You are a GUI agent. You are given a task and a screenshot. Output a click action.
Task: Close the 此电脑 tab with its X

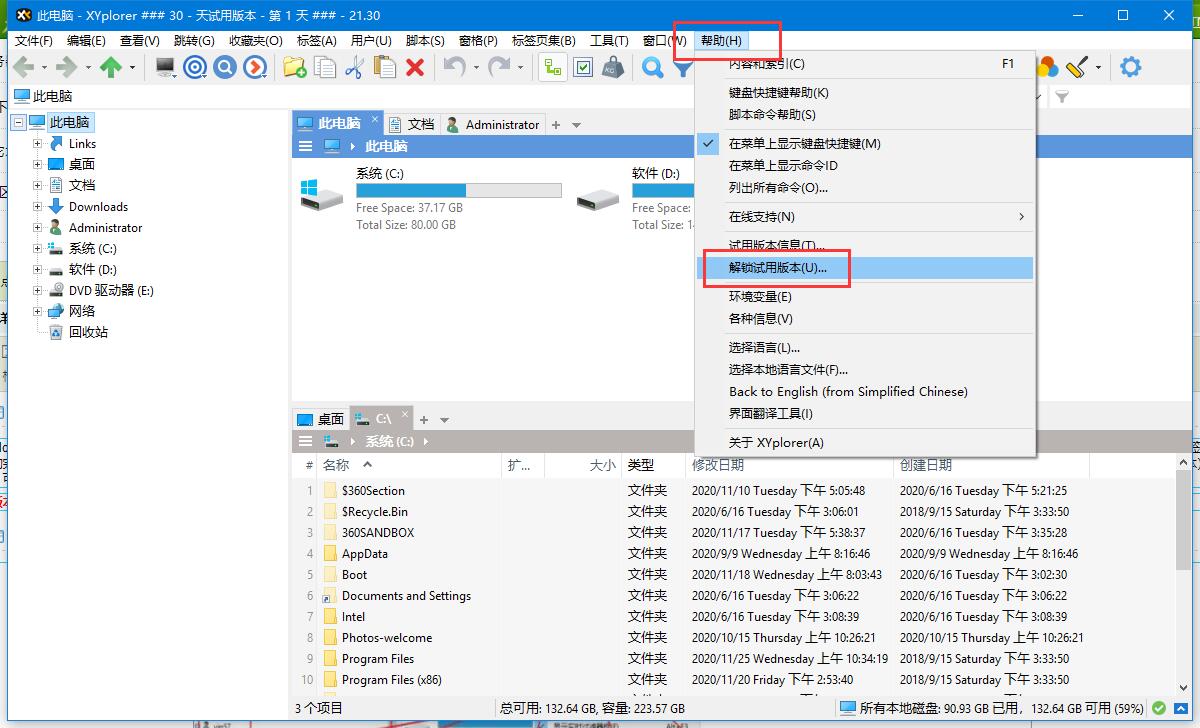[376, 120]
